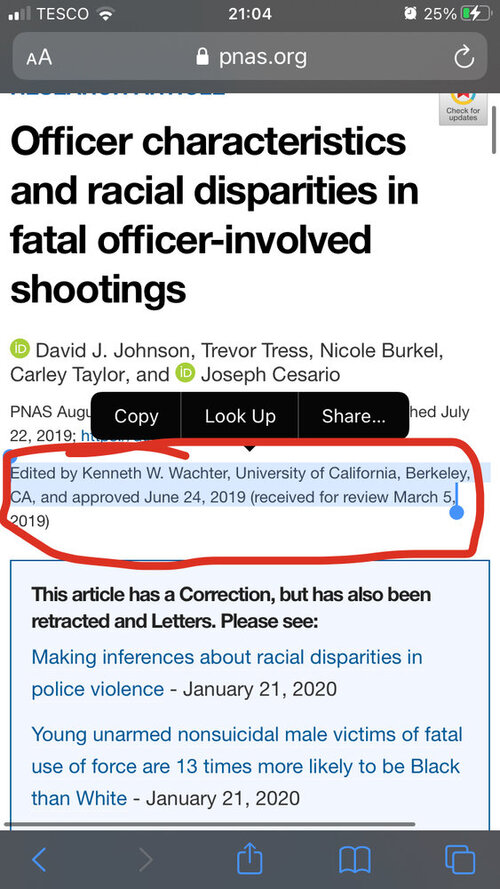
Task: Choose Look Up in the selection popup
Action: pos(240,416)
